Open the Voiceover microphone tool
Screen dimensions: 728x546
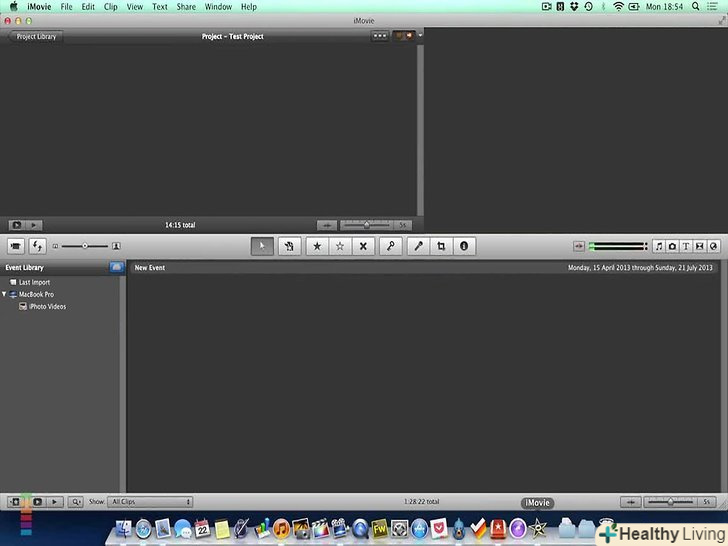[419, 246]
